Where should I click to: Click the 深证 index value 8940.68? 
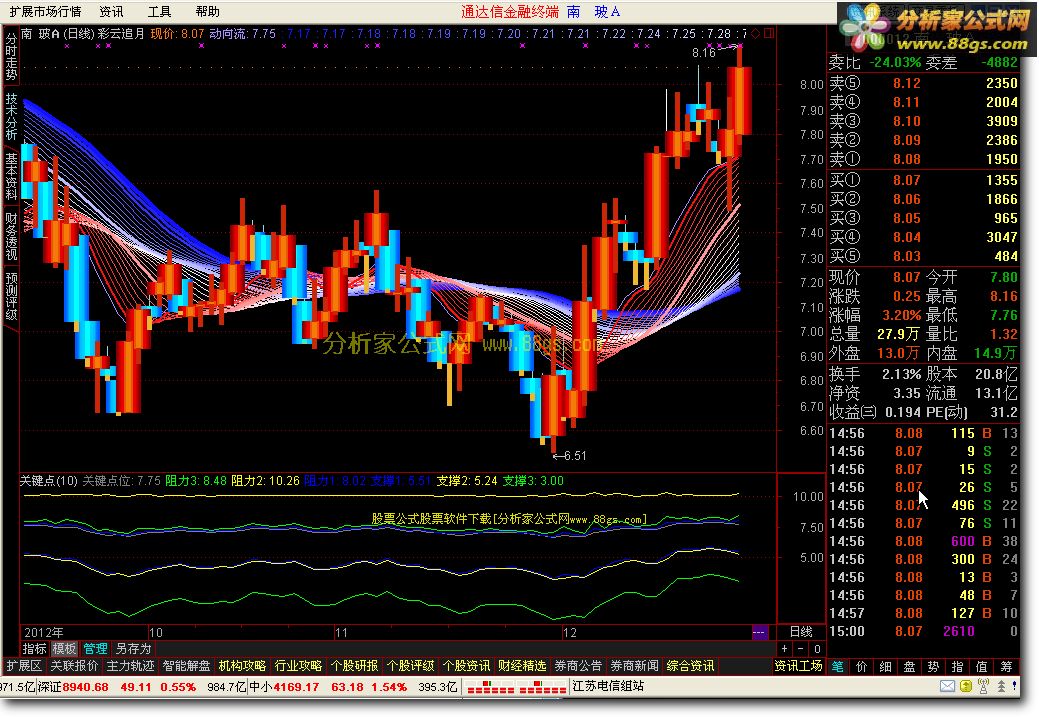tap(85, 687)
